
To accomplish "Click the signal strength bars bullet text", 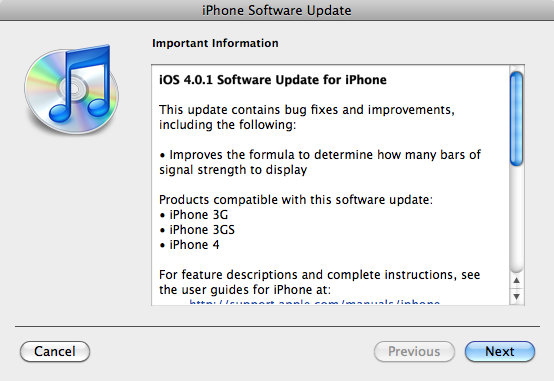I will pyautogui.click(x=320, y=162).
